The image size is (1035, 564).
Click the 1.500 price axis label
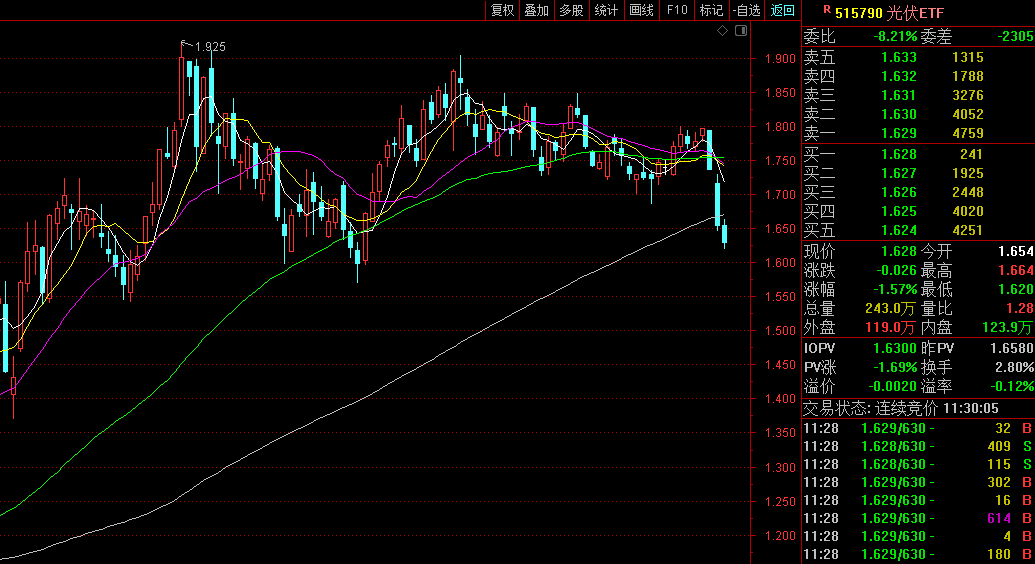[x=780, y=331]
